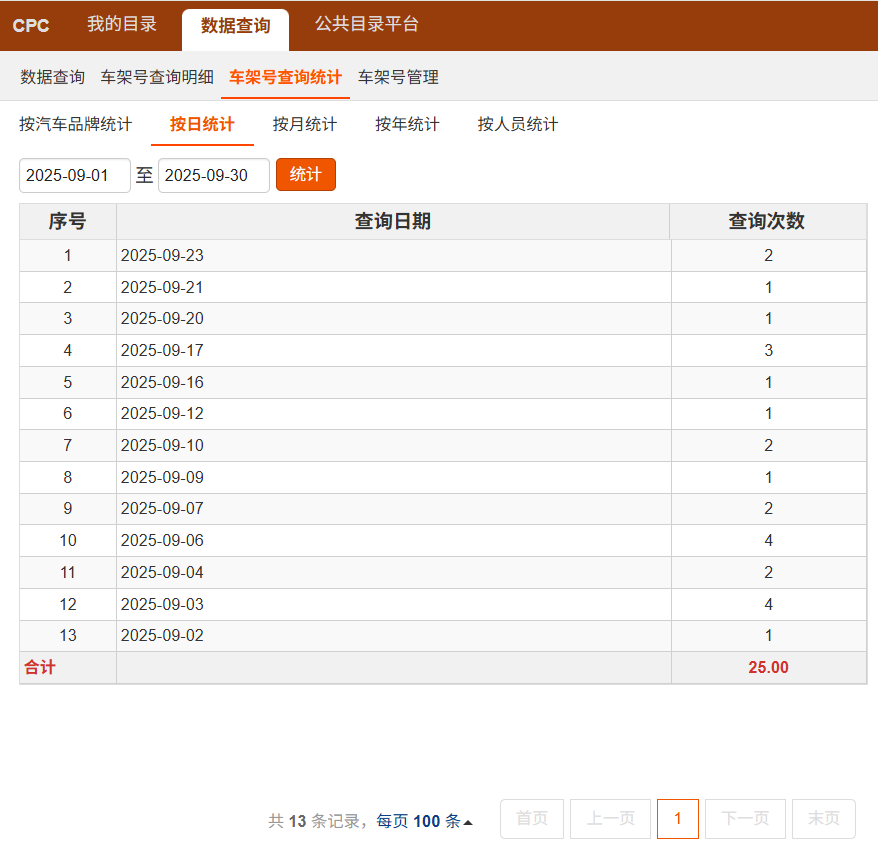Click the 查询日期 column header

tap(393, 221)
